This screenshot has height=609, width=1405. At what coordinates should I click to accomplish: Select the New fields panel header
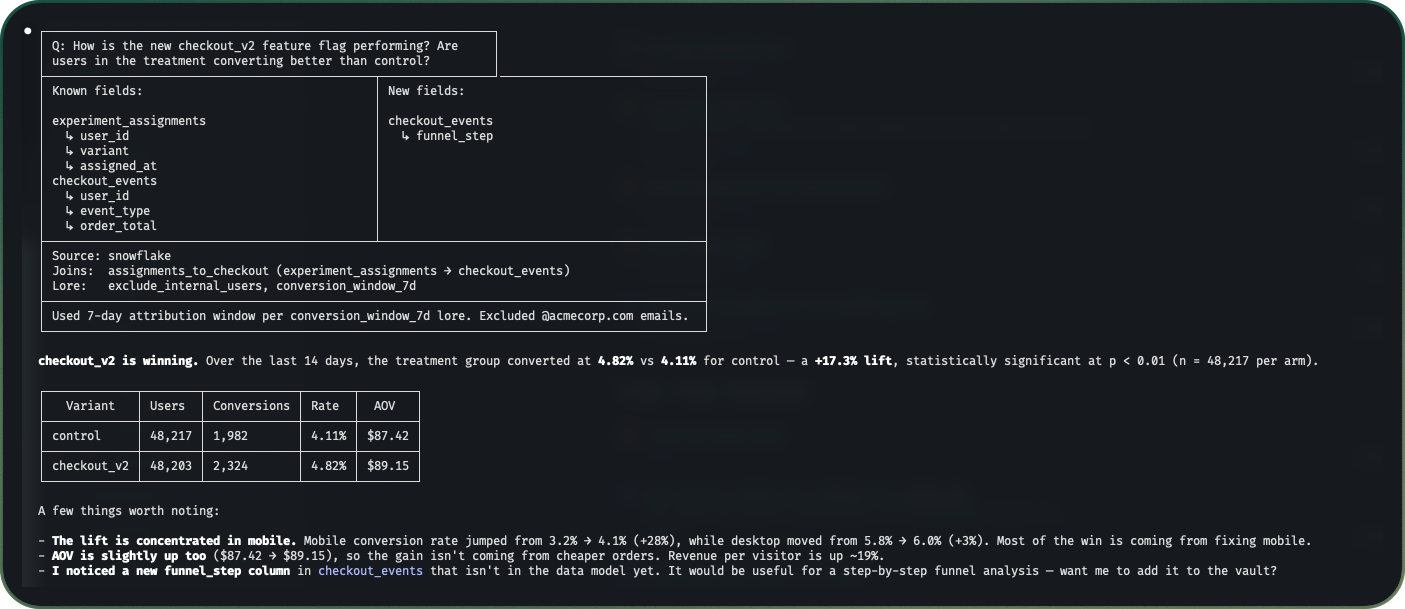click(x=426, y=90)
